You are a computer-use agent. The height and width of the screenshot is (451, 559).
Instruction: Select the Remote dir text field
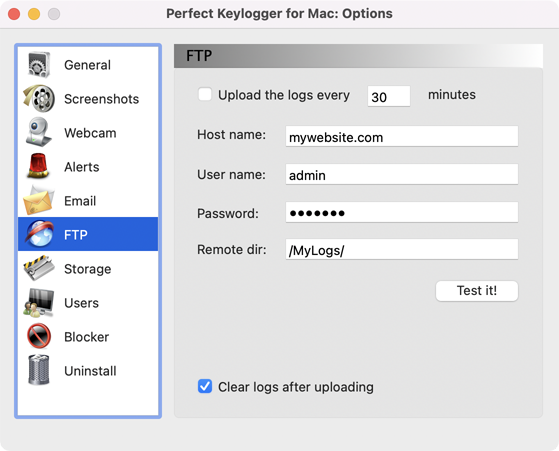[401, 250]
